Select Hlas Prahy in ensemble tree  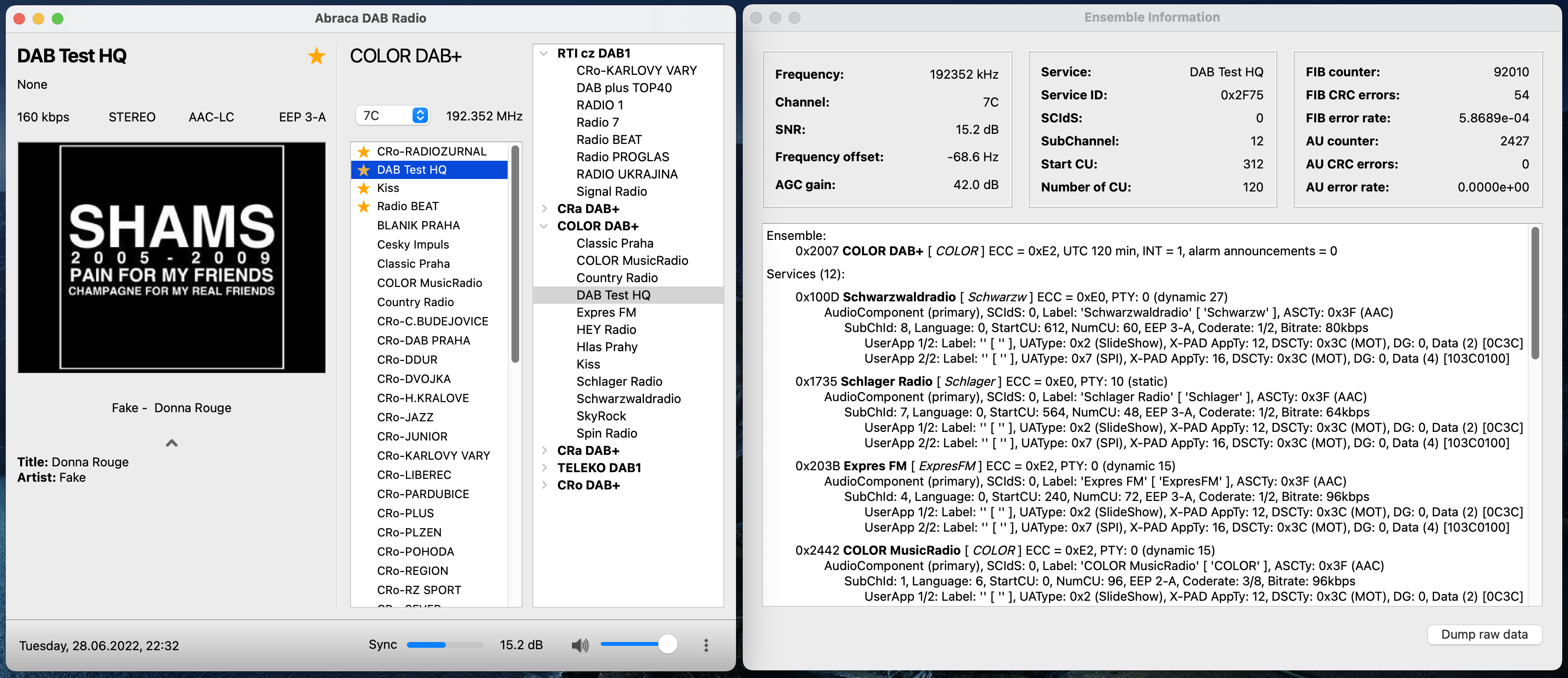point(606,346)
